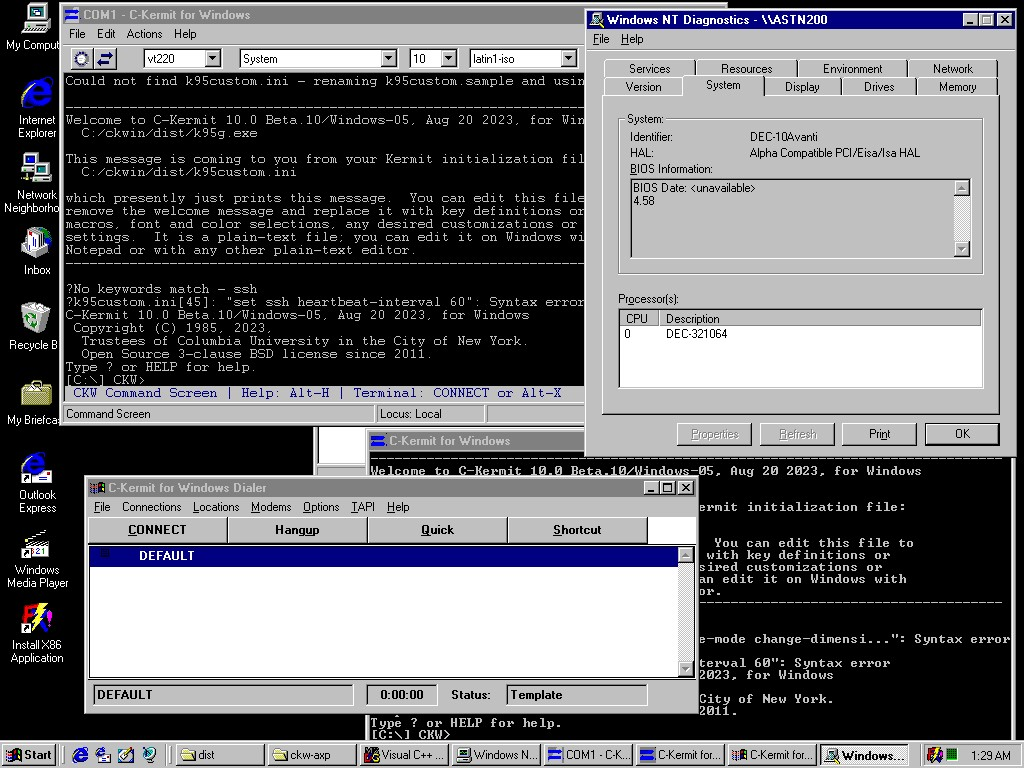This screenshot has height=768, width=1024.
Task: Launch Outlook Express from the quick launch bar
Action: [103, 755]
